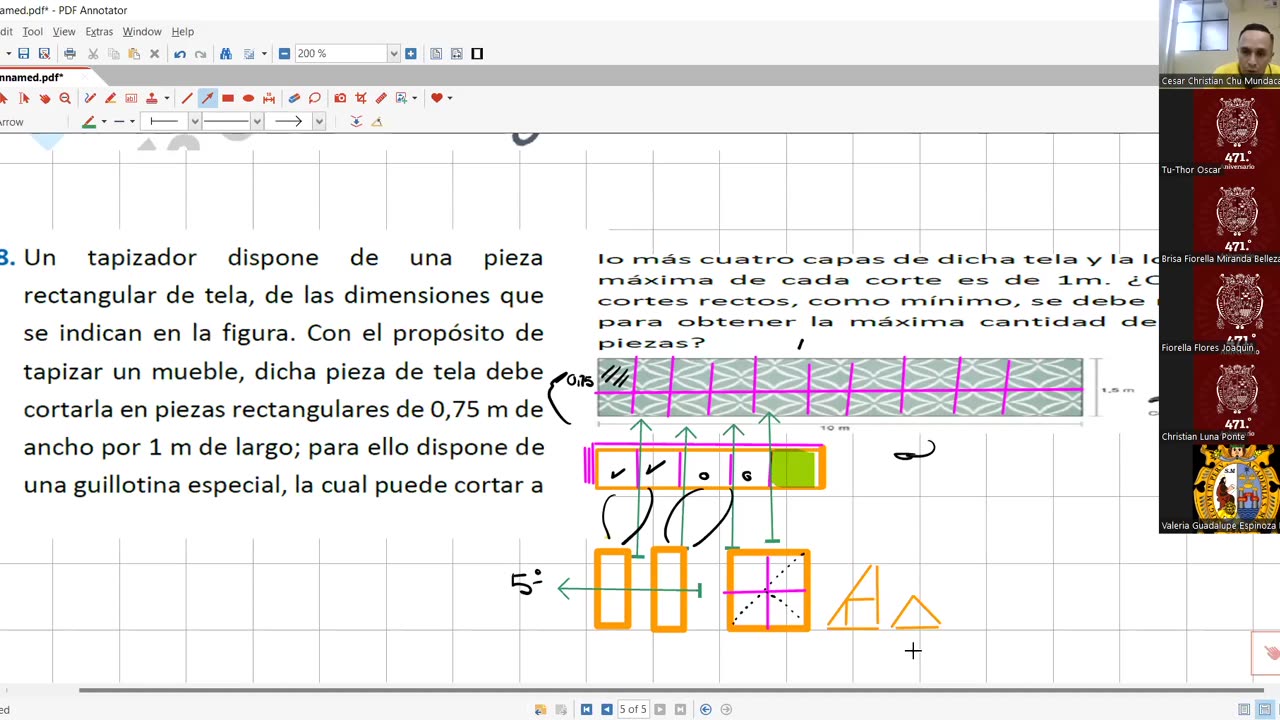
Task: Open the Extras menu
Action: tap(99, 32)
